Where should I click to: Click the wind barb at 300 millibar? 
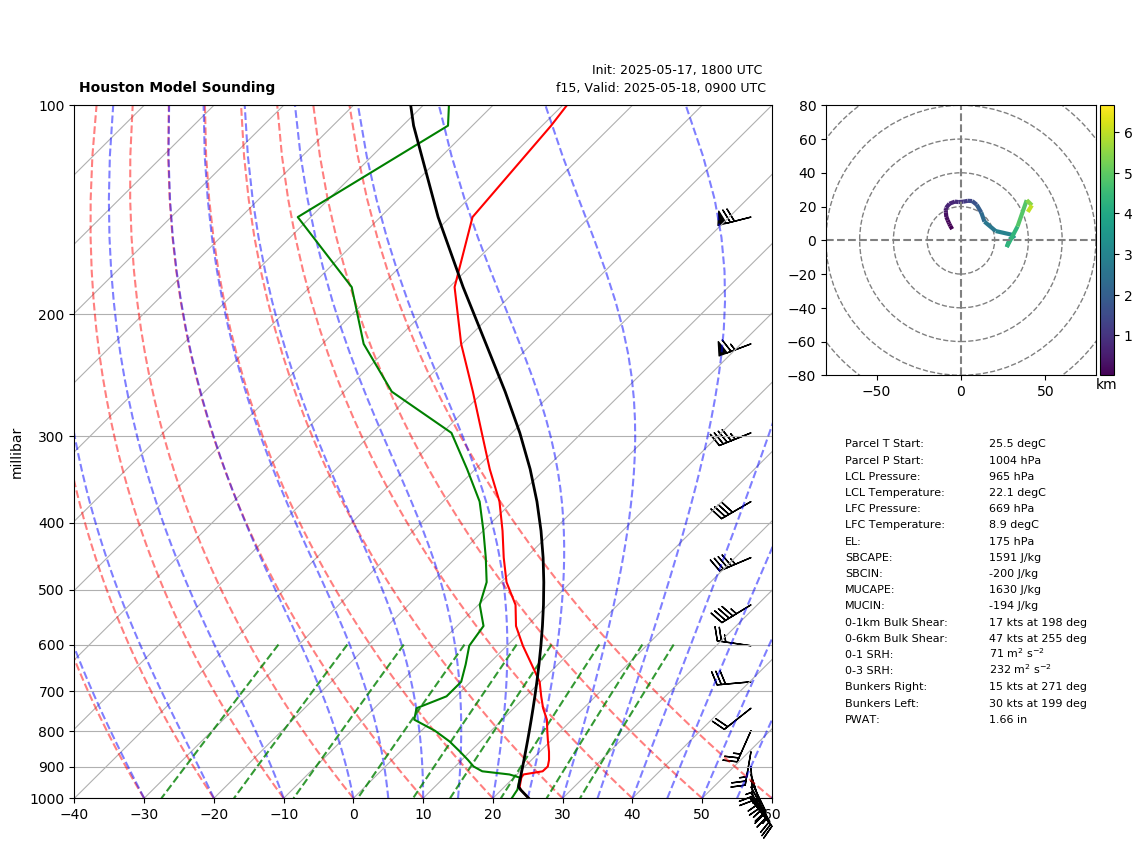730,437
